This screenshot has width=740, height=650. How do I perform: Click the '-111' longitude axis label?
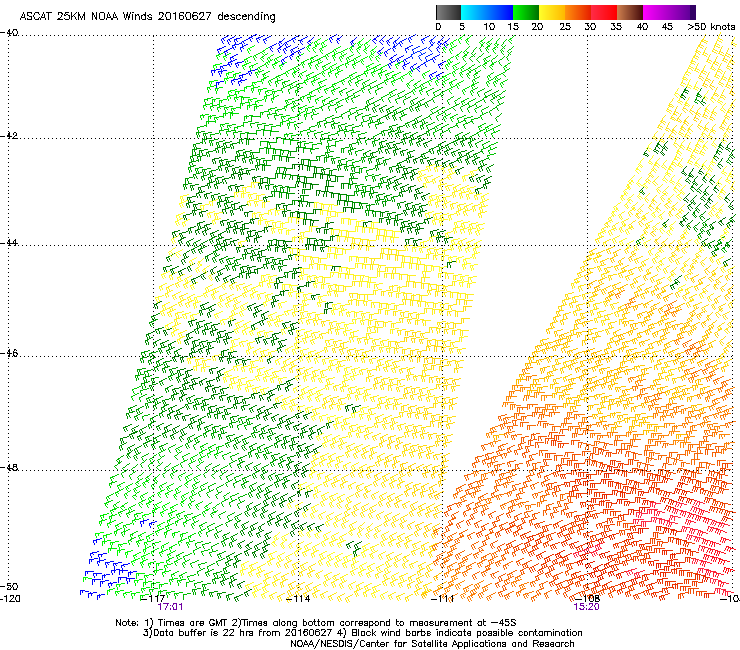(x=443, y=599)
